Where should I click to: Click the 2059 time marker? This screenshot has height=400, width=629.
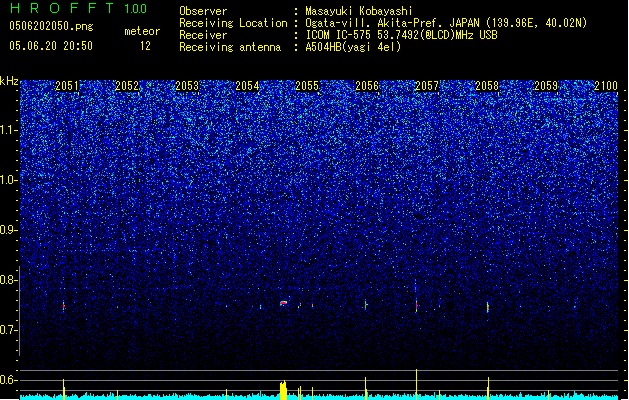[546, 86]
